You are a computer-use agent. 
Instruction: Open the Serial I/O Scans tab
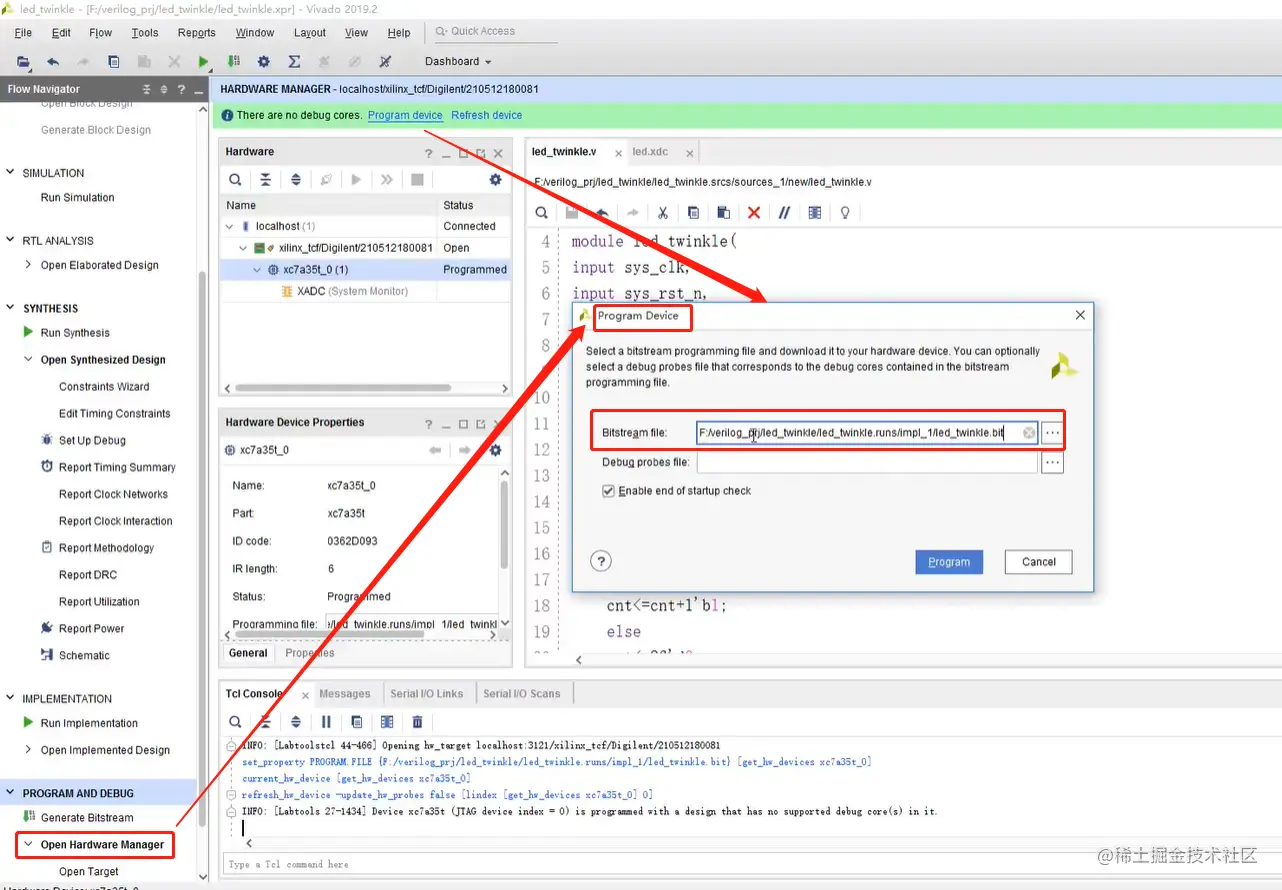522,694
